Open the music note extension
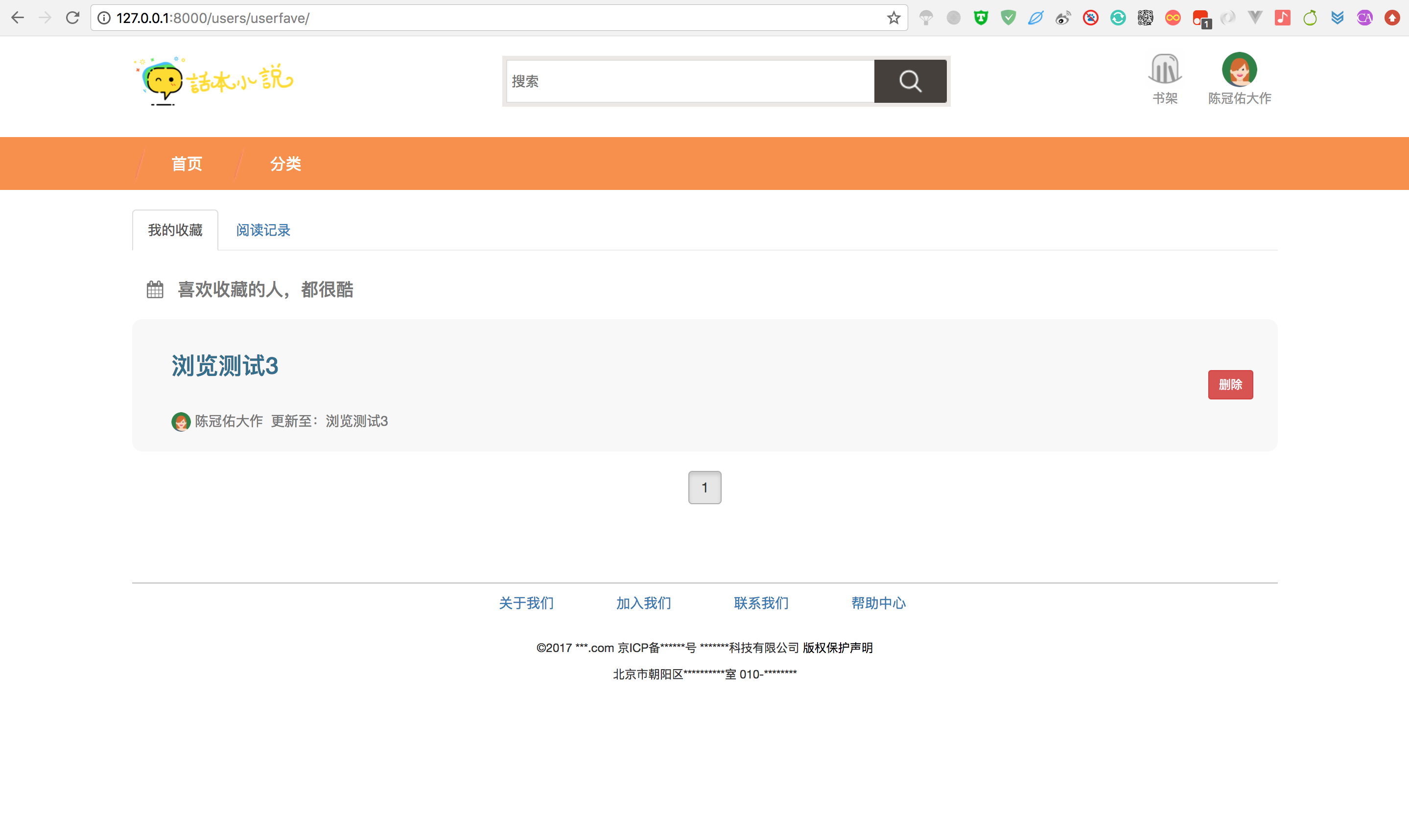Image resolution: width=1409 pixels, height=840 pixels. [1282, 18]
